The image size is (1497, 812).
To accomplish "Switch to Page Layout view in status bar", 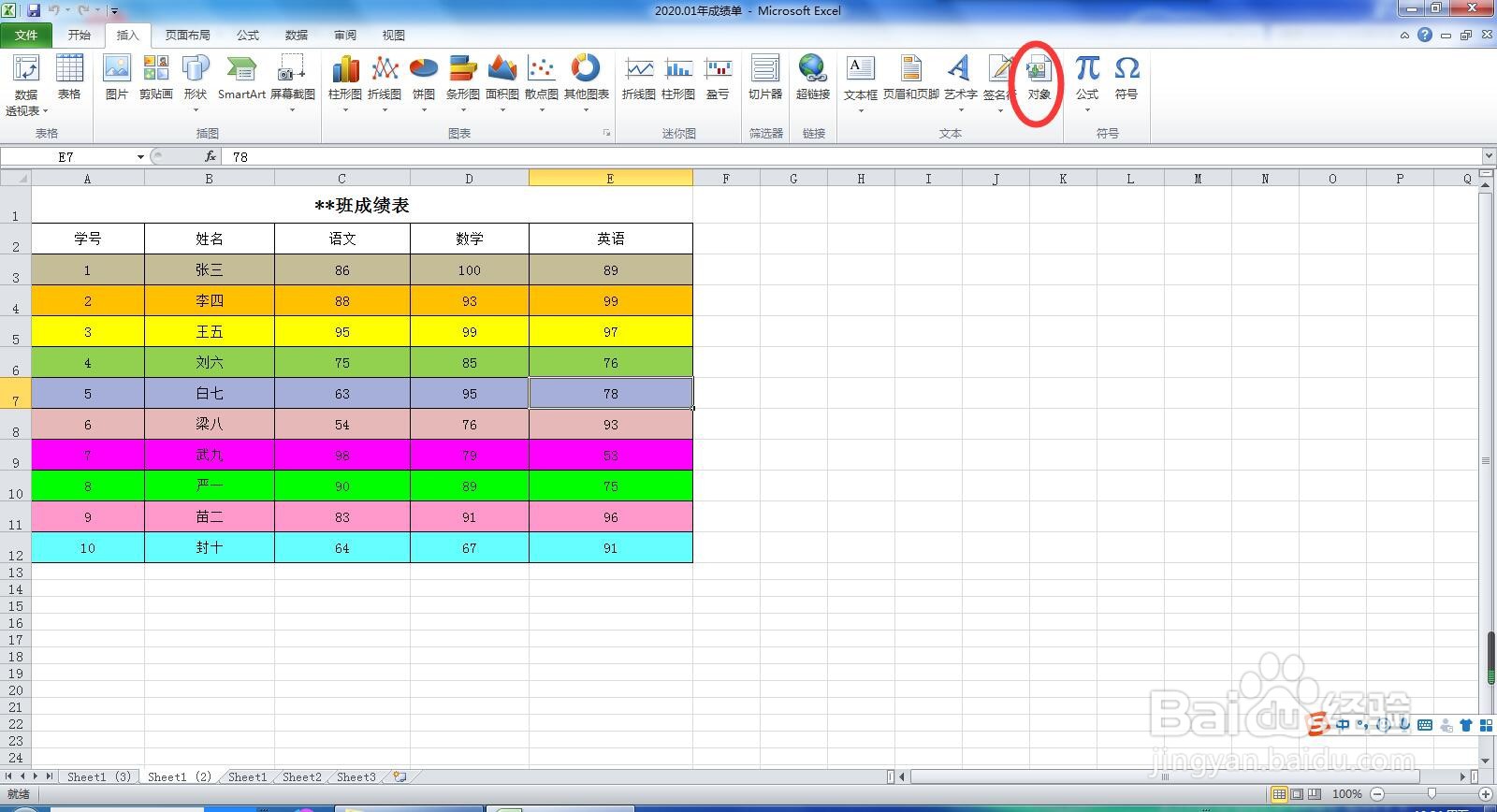I will (x=1297, y=794).
